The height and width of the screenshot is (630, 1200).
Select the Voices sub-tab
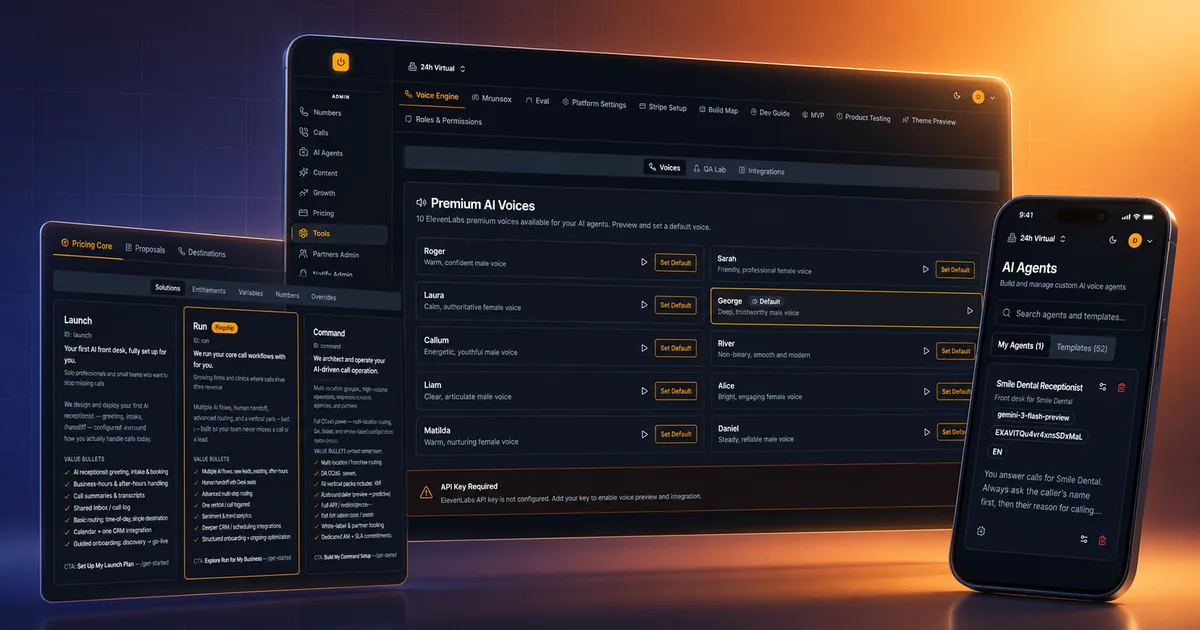pos(664,167)
